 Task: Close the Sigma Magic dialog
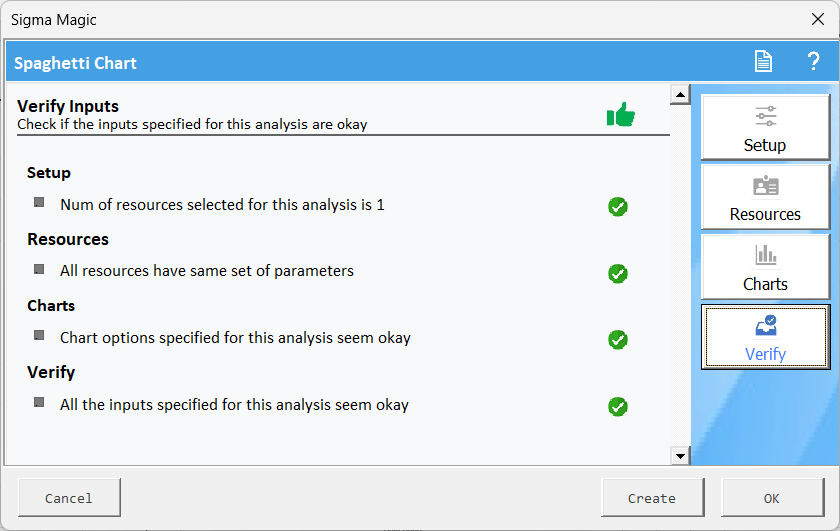pyautogui.click(x=817, y=19)
